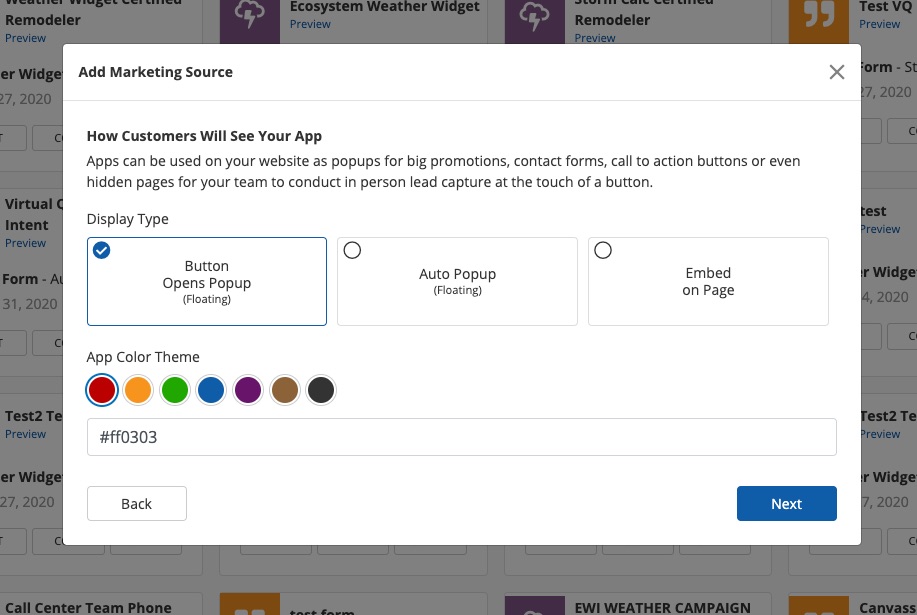Pick the orange color theme swatch
This screenshot has height=615, width=917.
(x=138, y=390)
